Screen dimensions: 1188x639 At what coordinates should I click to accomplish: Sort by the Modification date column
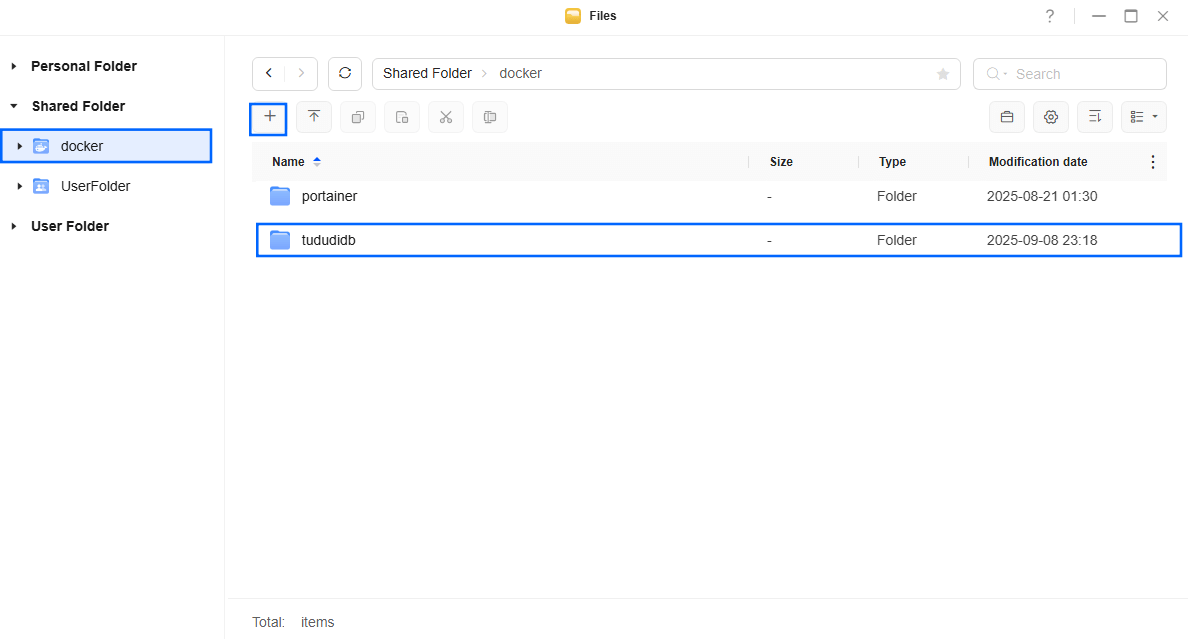point(1037,161)
